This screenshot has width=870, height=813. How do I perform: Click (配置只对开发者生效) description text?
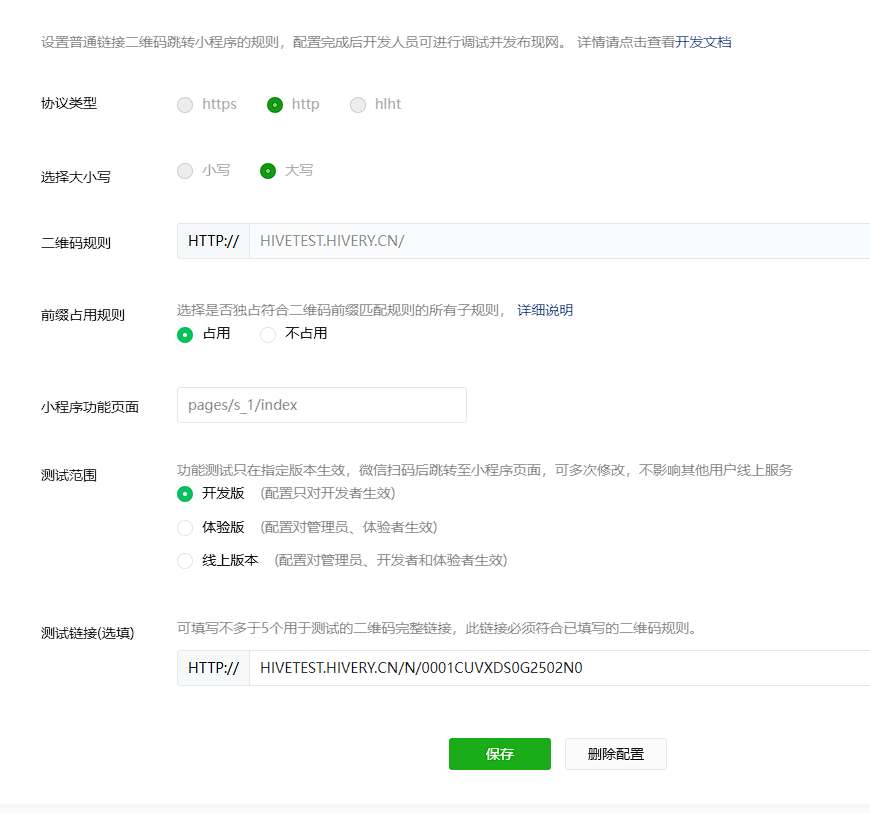(x=328, y=493)
